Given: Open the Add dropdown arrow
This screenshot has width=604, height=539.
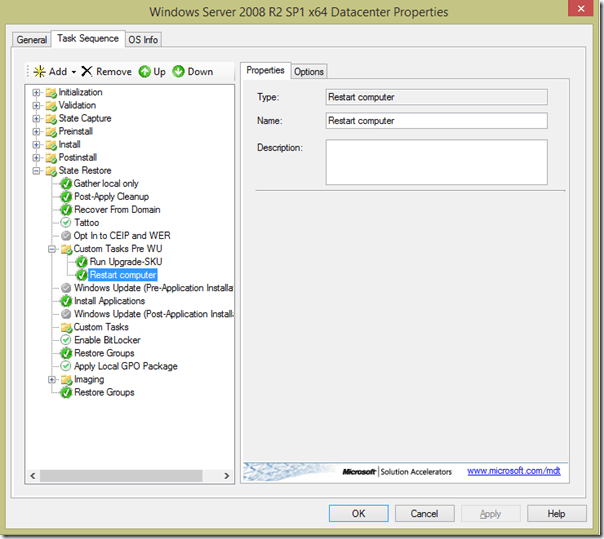Looking at the screenshot, I should click(73, 72).
